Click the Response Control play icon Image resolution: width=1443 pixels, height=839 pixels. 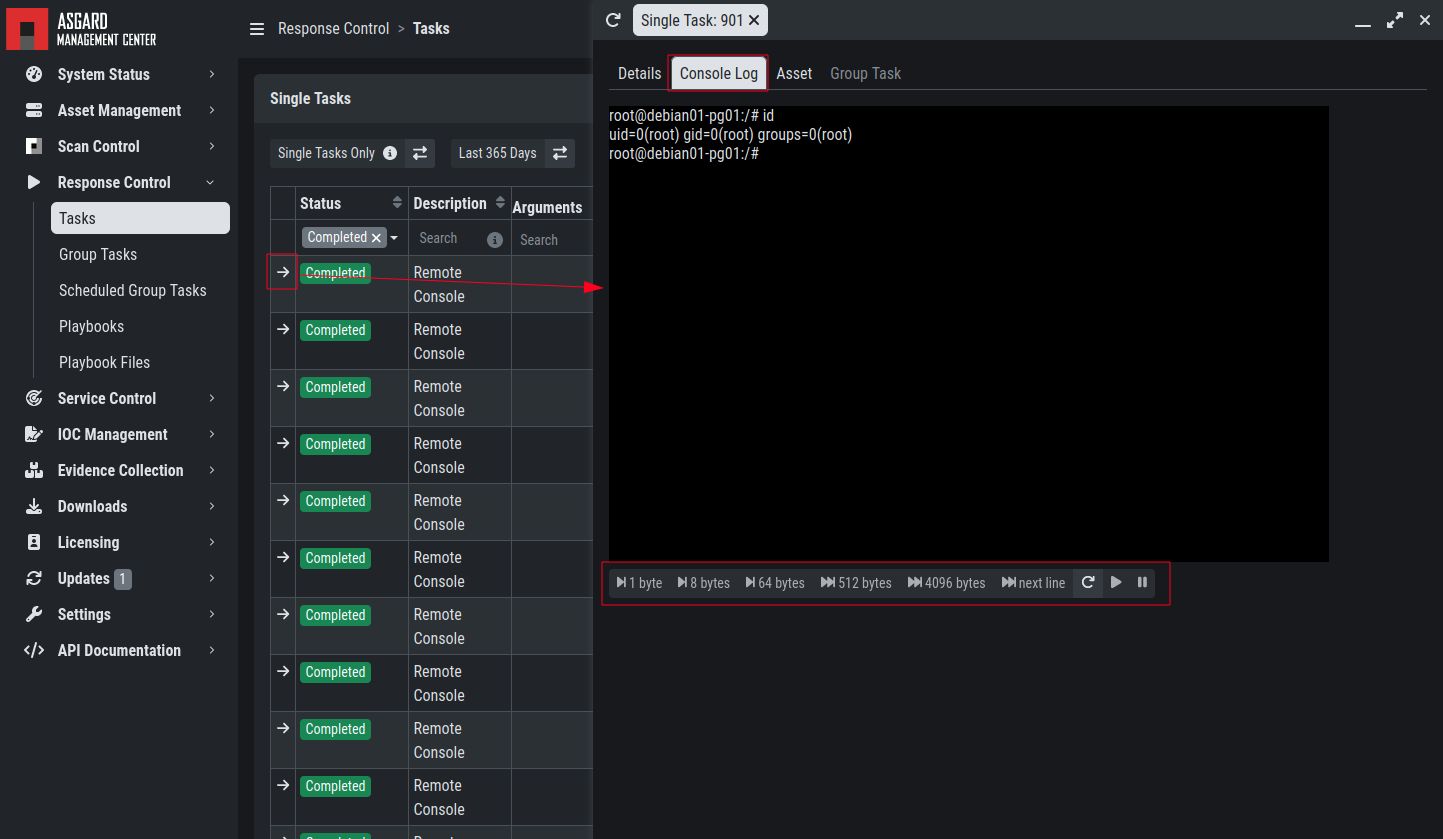[34, 182]
